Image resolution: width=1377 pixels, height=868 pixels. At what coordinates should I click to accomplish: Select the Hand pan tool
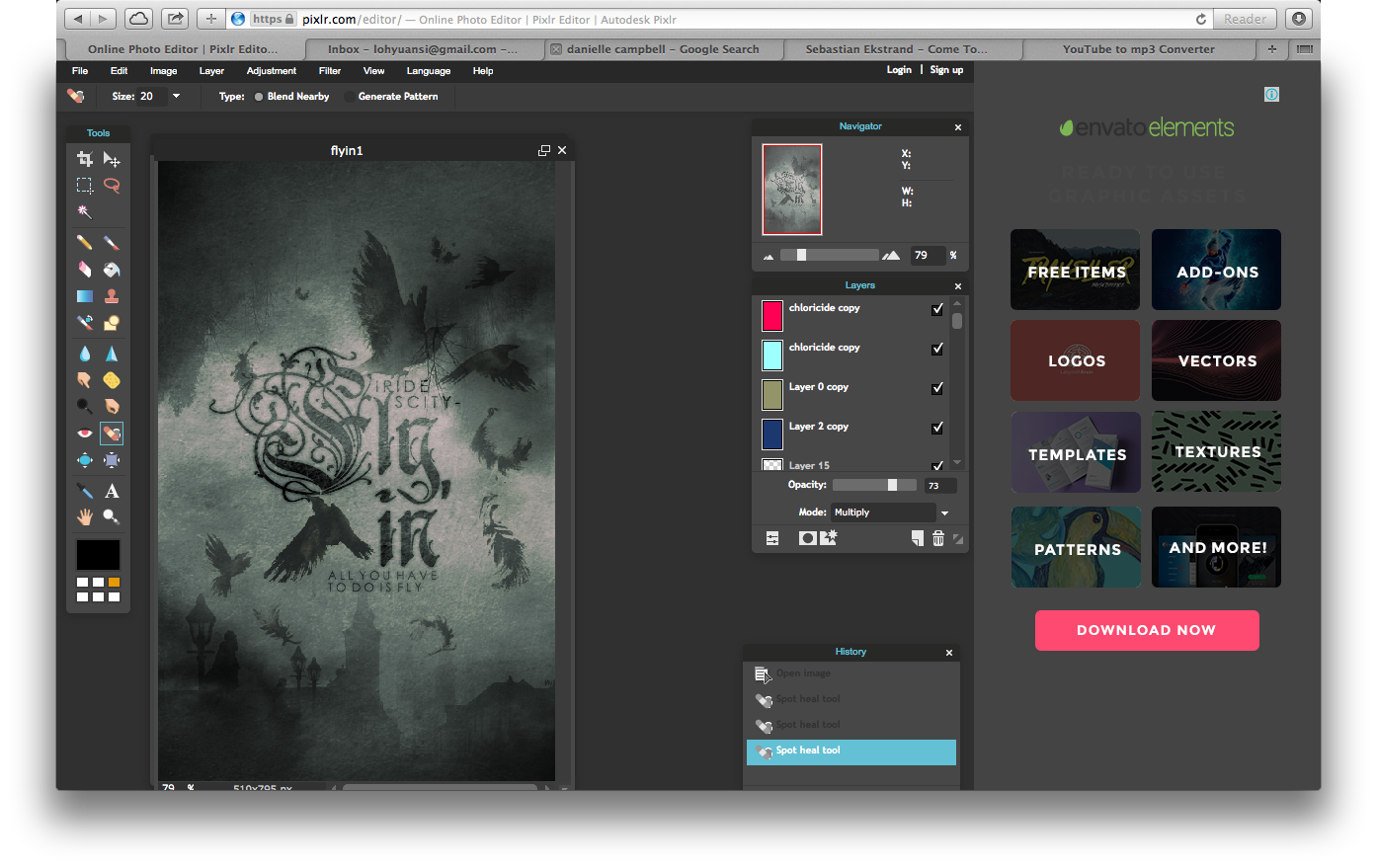(85, 517)
